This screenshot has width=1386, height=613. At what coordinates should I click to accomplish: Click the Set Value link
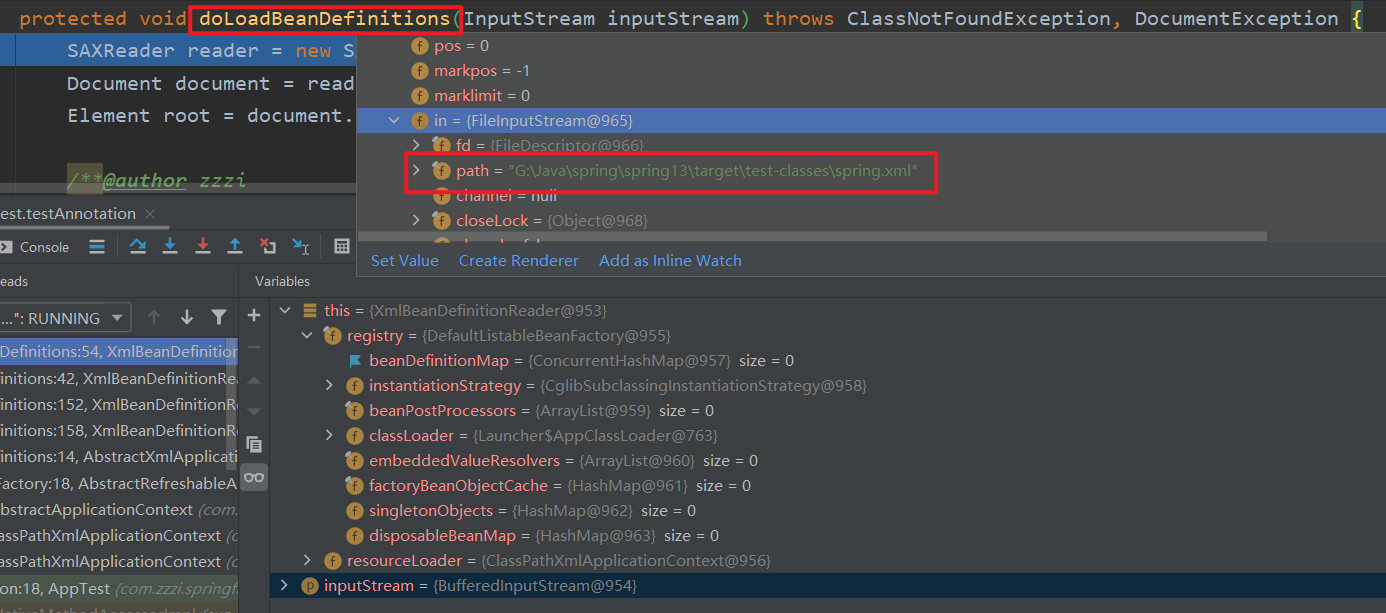(x=404, y=260)
